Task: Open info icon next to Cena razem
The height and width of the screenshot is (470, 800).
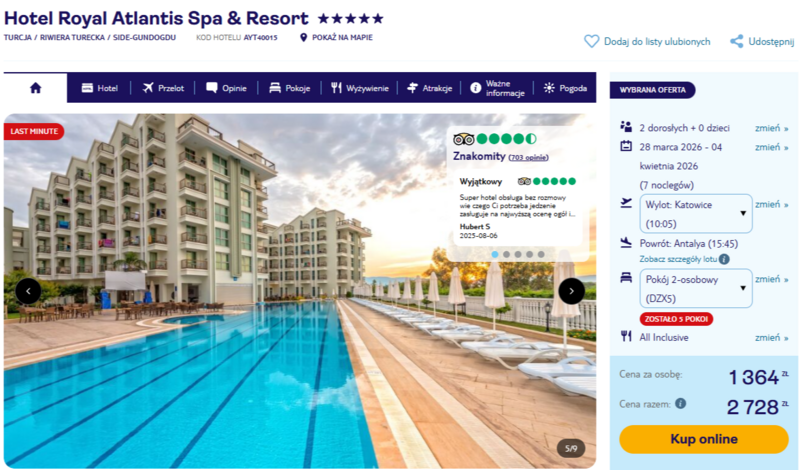Action: point(681,404)
